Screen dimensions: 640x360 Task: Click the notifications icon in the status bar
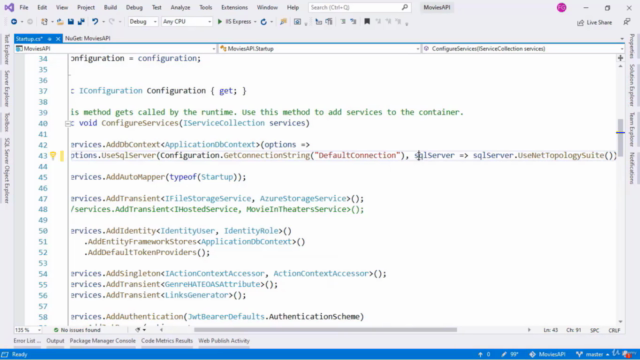626,354
